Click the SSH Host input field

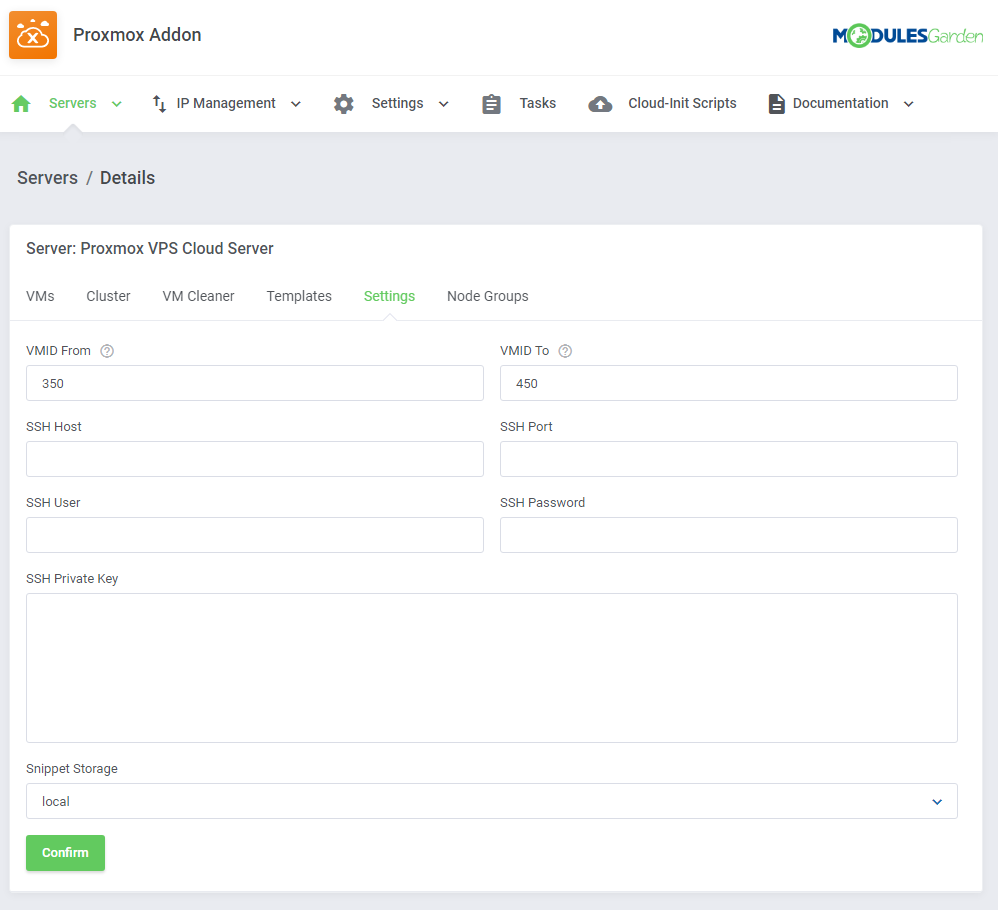(255, 459)
